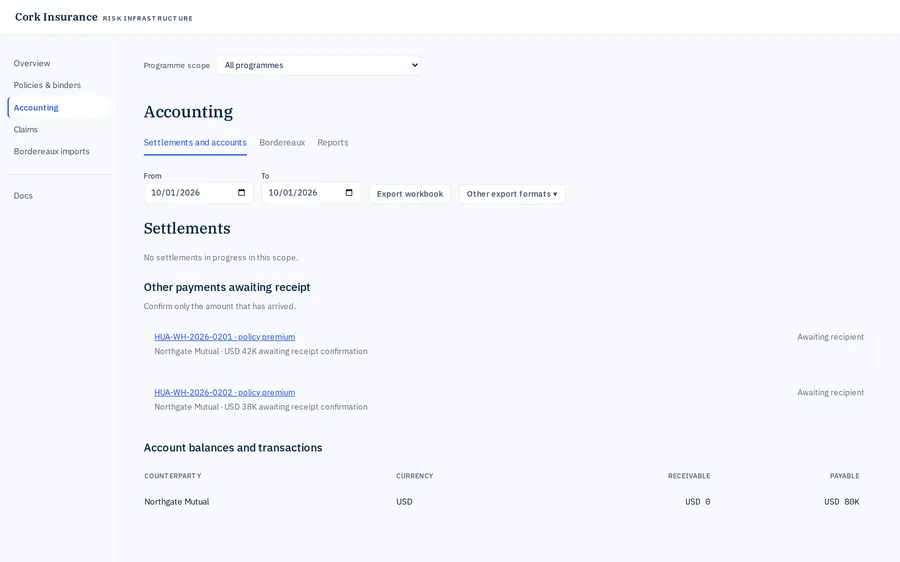Select the Northgate Mutual balance row
The width and height of the screenshot is (900, 562).
coord(502,502)
